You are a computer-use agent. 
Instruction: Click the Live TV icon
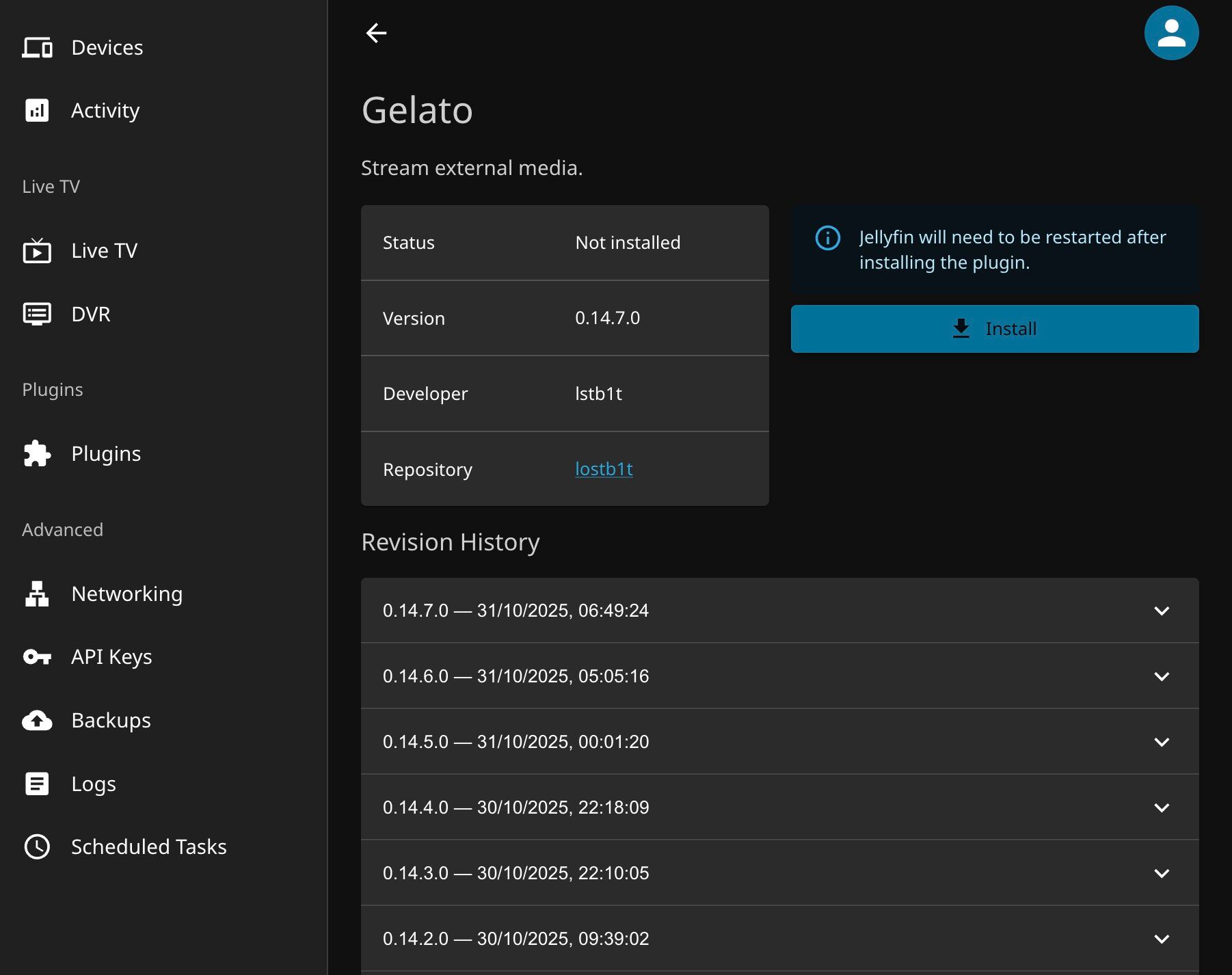click(x=37, y=251)
